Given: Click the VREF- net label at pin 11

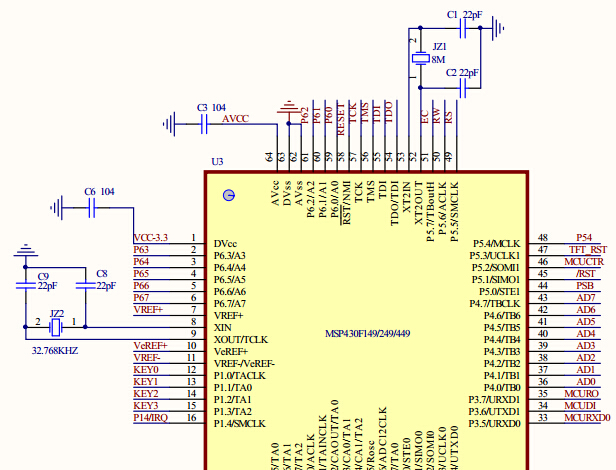Looking at the screenshot, I should click(147, 358).
